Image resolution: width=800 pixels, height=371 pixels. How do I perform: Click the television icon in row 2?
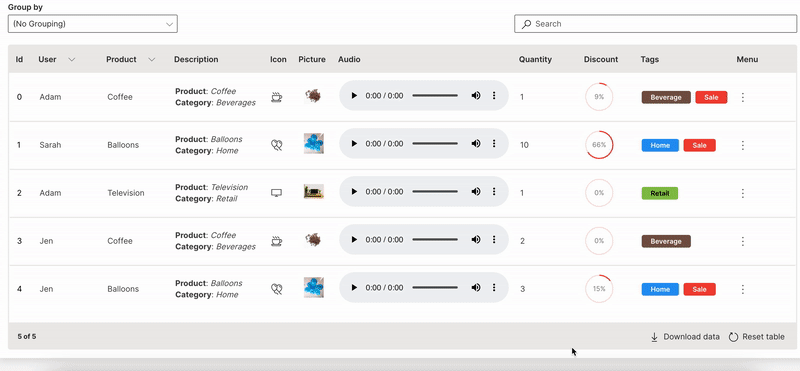click(x=277, y=193)
